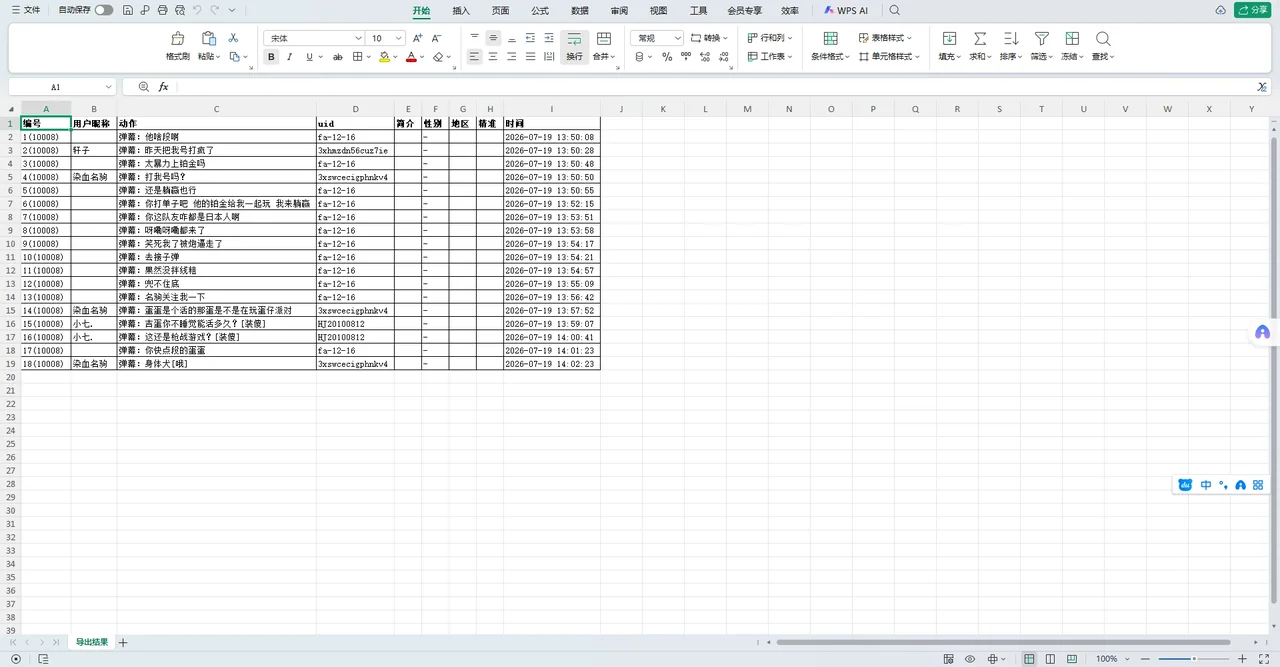
Task: Click the Freeze panes (冻结) icon
Action: [1072, 38]
